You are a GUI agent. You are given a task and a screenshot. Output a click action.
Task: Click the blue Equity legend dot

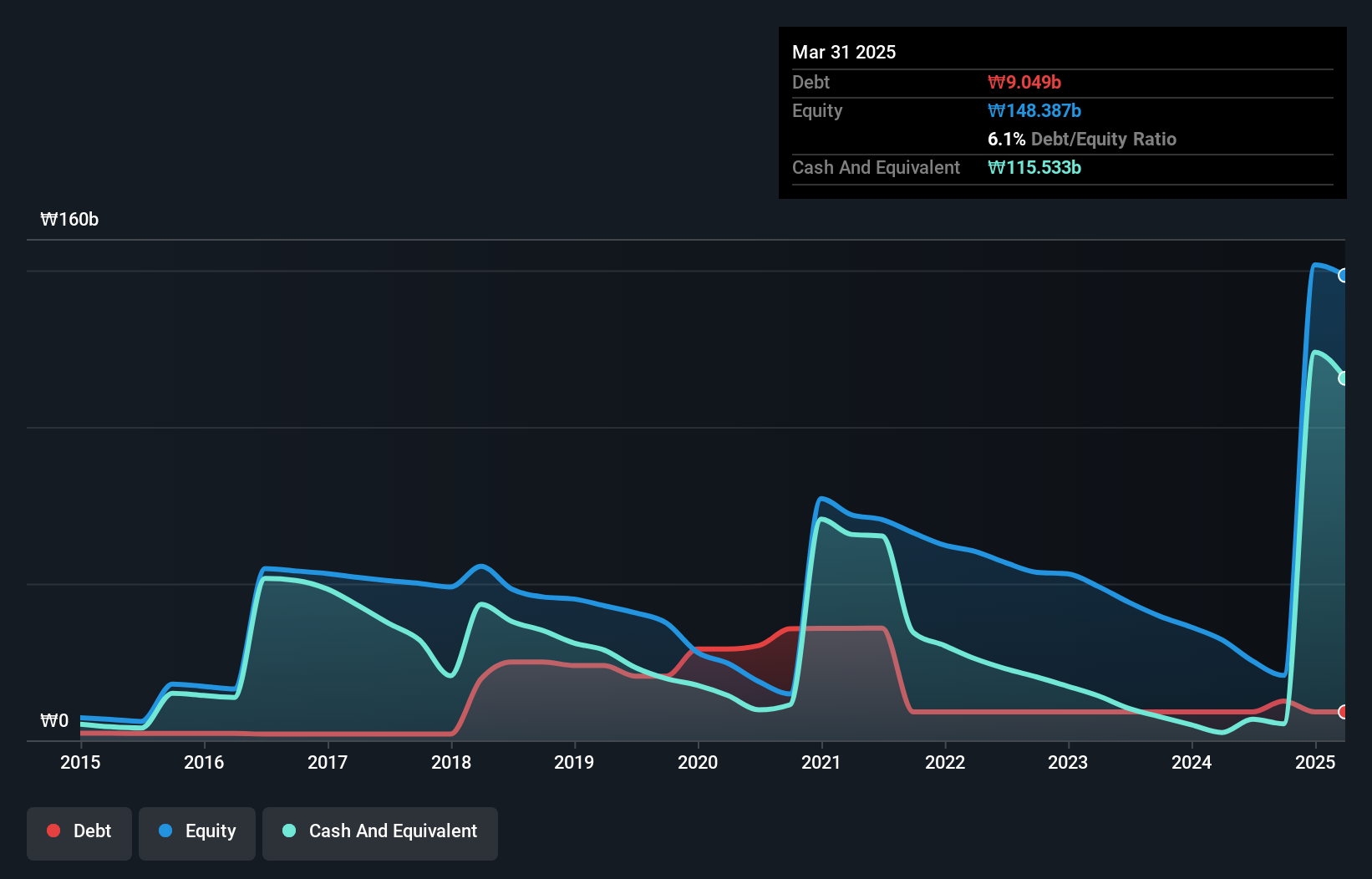[165, 831]
